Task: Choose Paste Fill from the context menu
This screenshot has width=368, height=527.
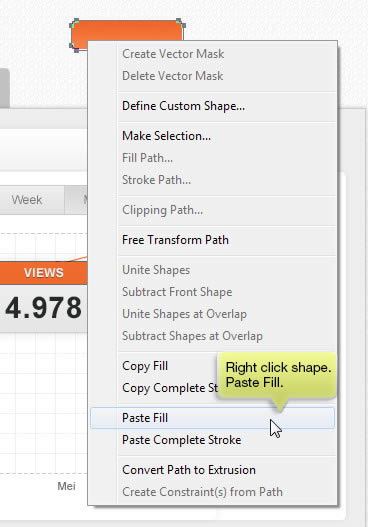Action: 212,418
